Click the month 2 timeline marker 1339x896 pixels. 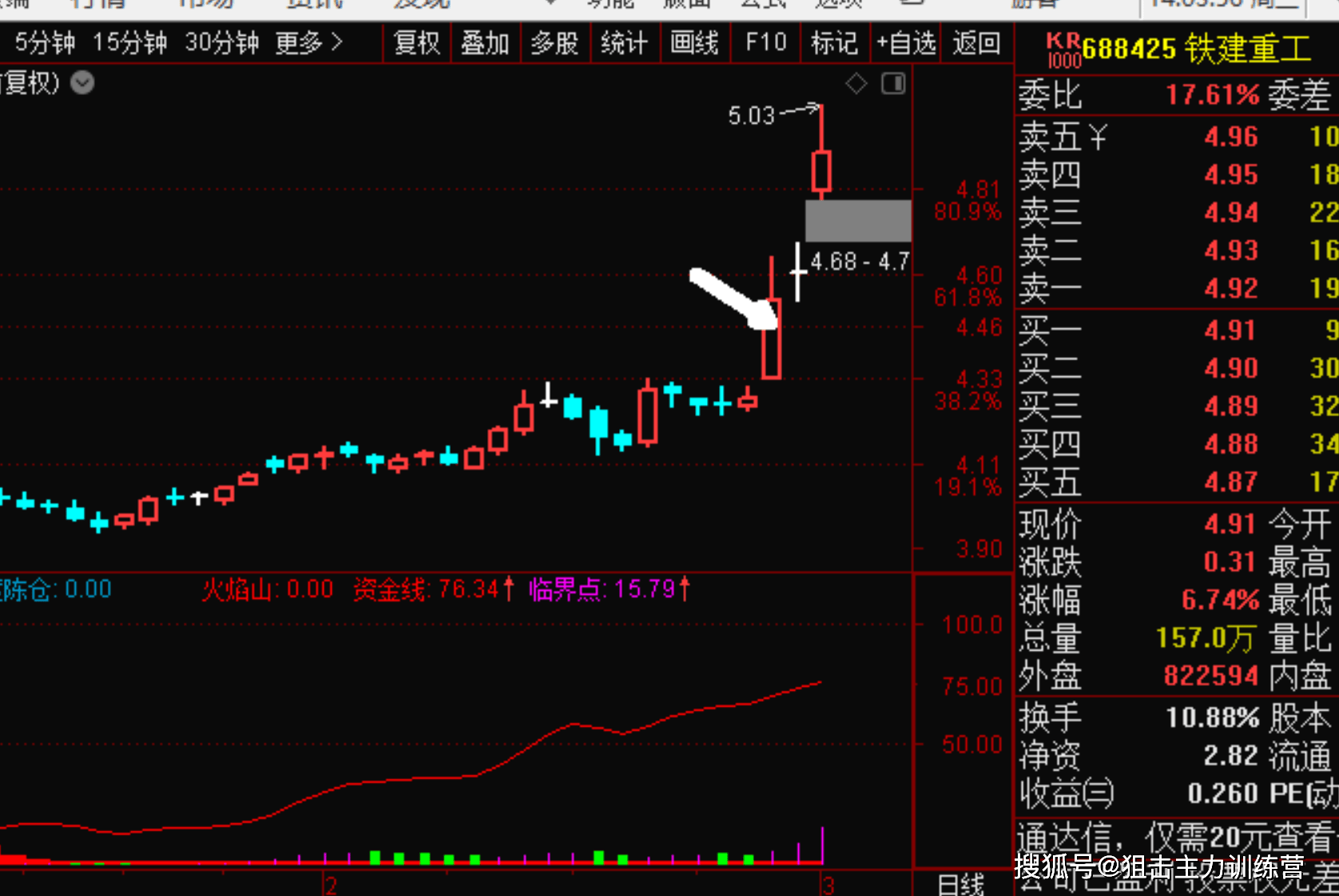pos(331,885)
